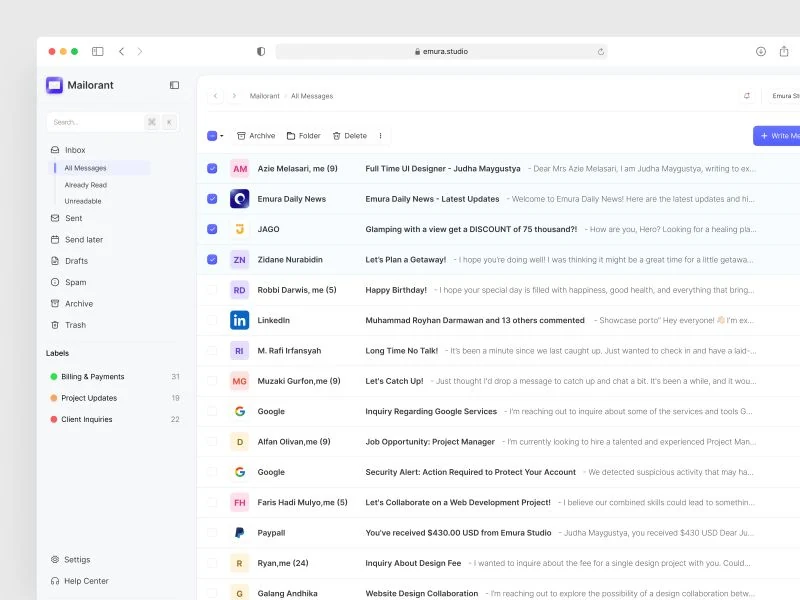Click the back arrow beside Mailorant breadcrumb
The height and width of the screenshot is (600, 800).
216,96
